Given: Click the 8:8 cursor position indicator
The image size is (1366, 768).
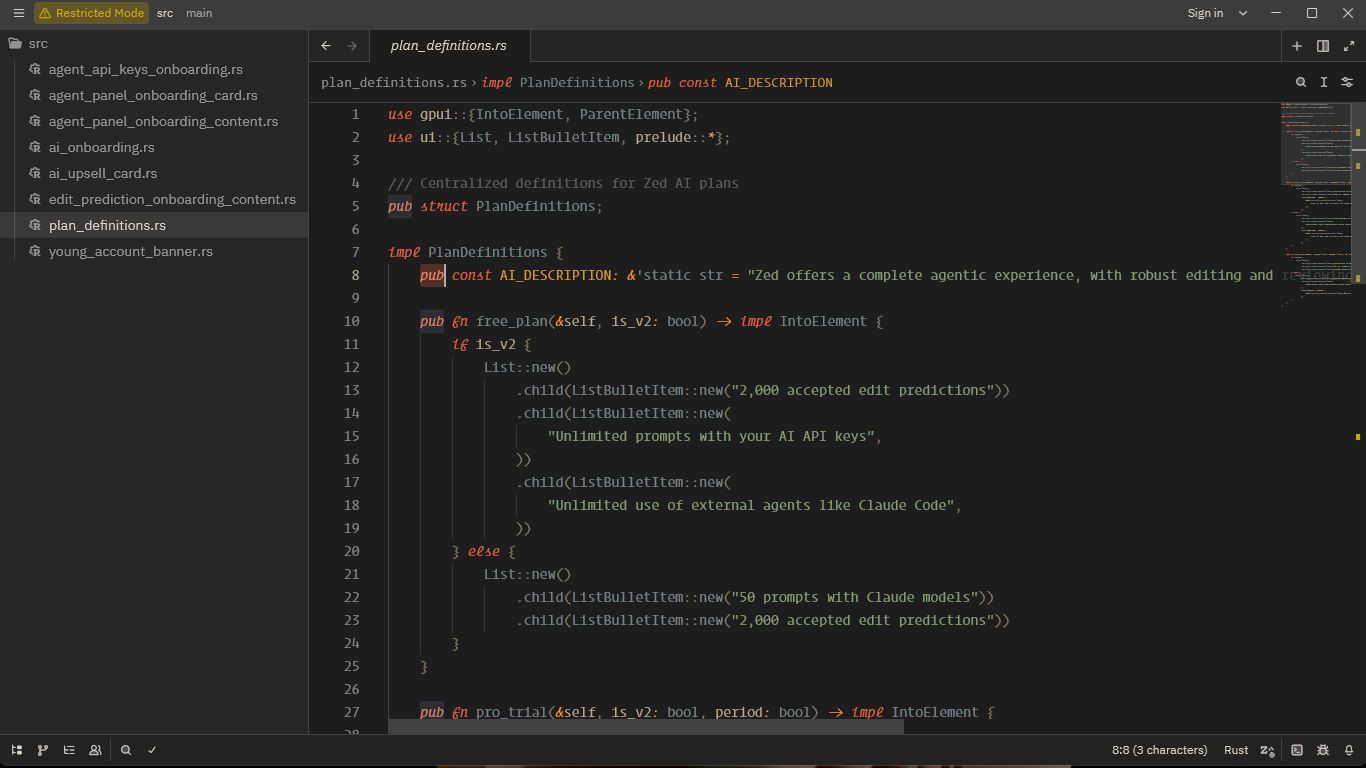Looking at the screenshot, I should point(1160,750).
